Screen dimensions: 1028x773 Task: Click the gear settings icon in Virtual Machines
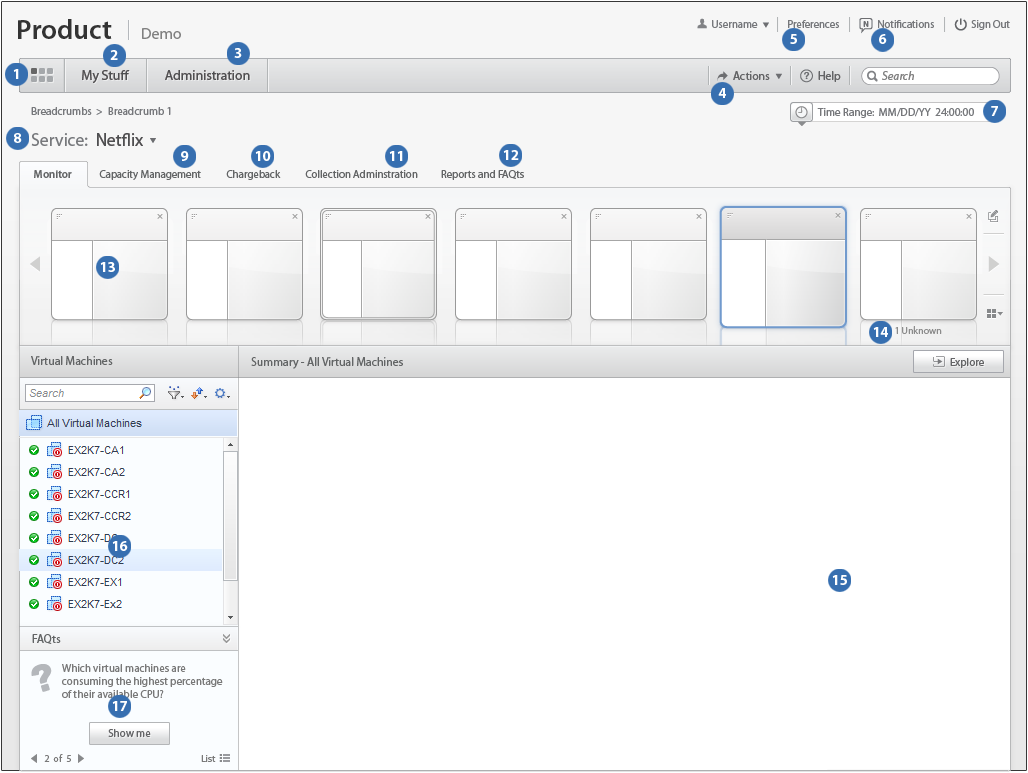pos(222,394)
